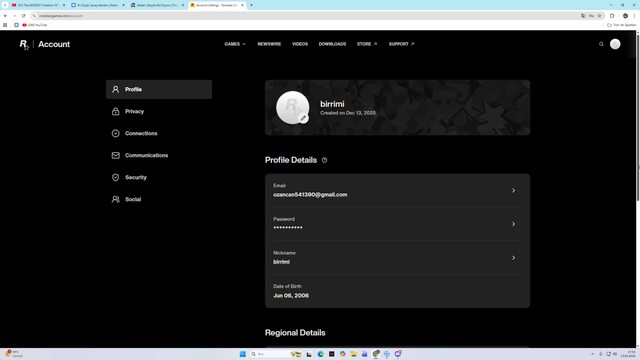Viewport: 640px width, 360px height.
Task: Open the apps grid icon in bookmarks bar
Action: click(5, 25)
